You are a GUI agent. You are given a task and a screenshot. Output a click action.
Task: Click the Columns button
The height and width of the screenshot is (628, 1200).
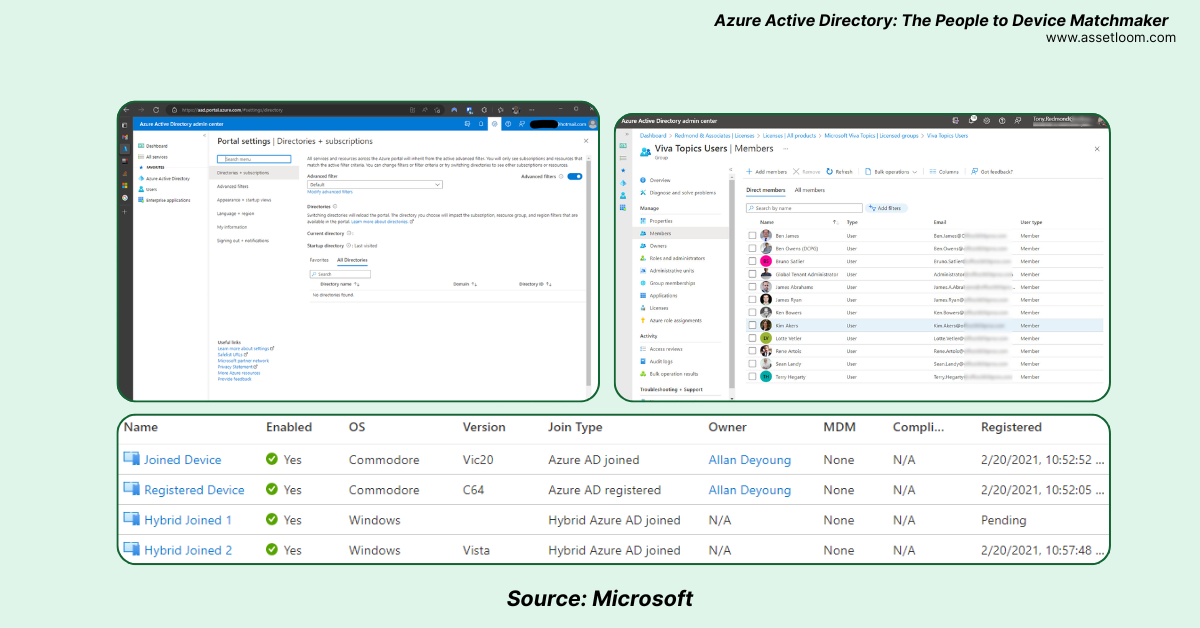click(944, 172)
